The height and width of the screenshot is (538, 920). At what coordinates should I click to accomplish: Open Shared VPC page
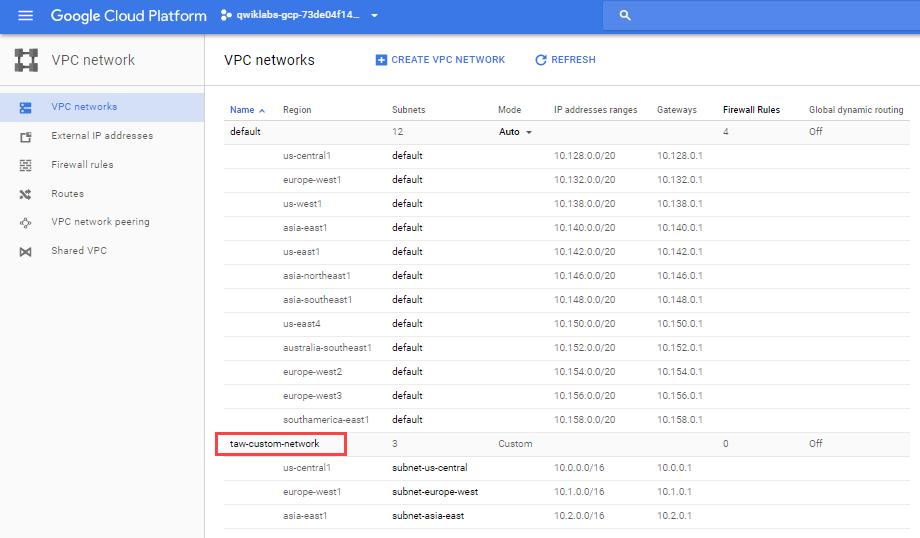click(x=79, y=251)
